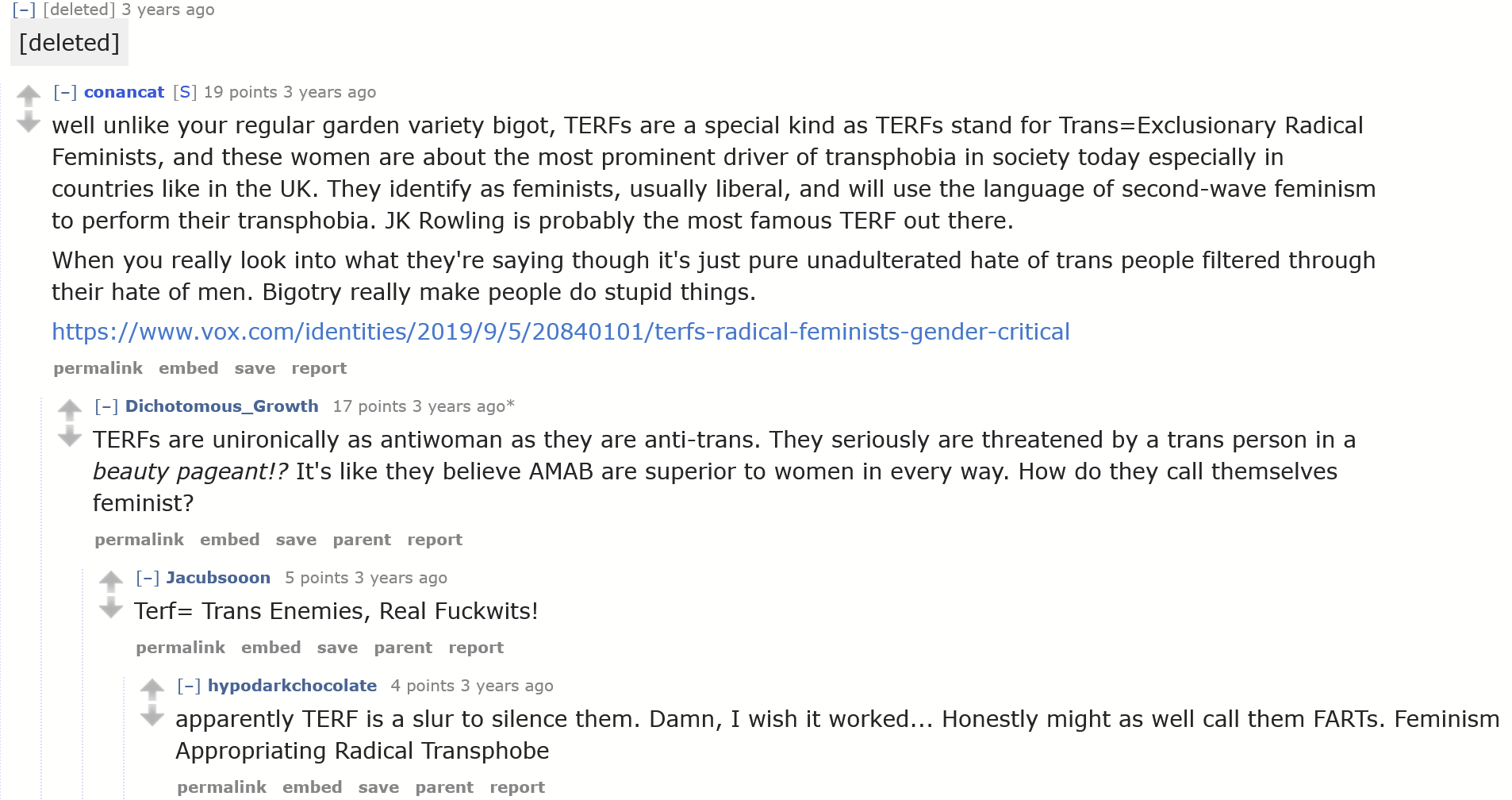Go to parent of hypodarkchocolate's comment
Screen dimensions: 1512x800
pos(444,787)
